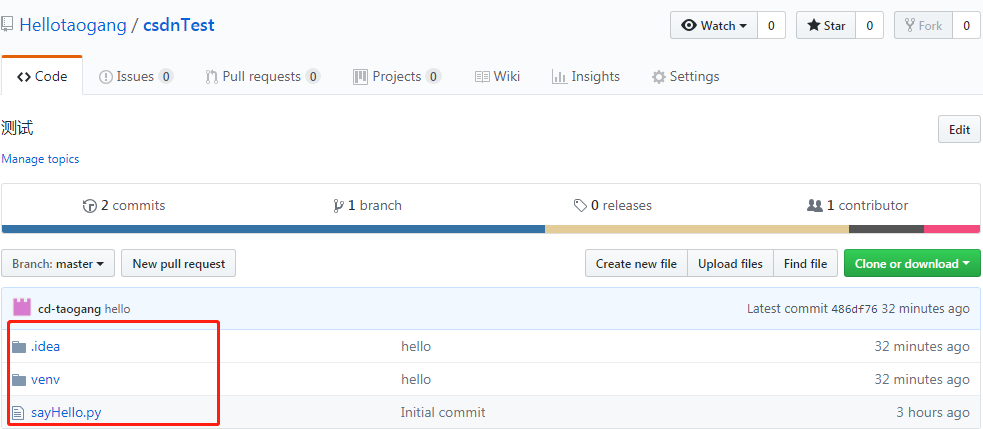Screen dimensions: 983x429
Task: View the 1 branch link
Action: pyautogui.click(x=367, y=206)
